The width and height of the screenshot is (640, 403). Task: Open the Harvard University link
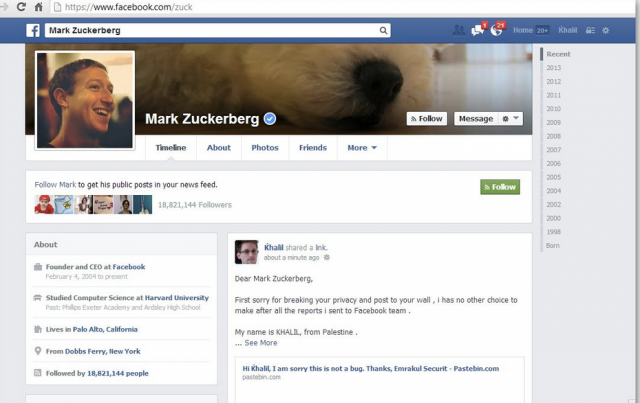pyautogui.click(x=177, y=298)
